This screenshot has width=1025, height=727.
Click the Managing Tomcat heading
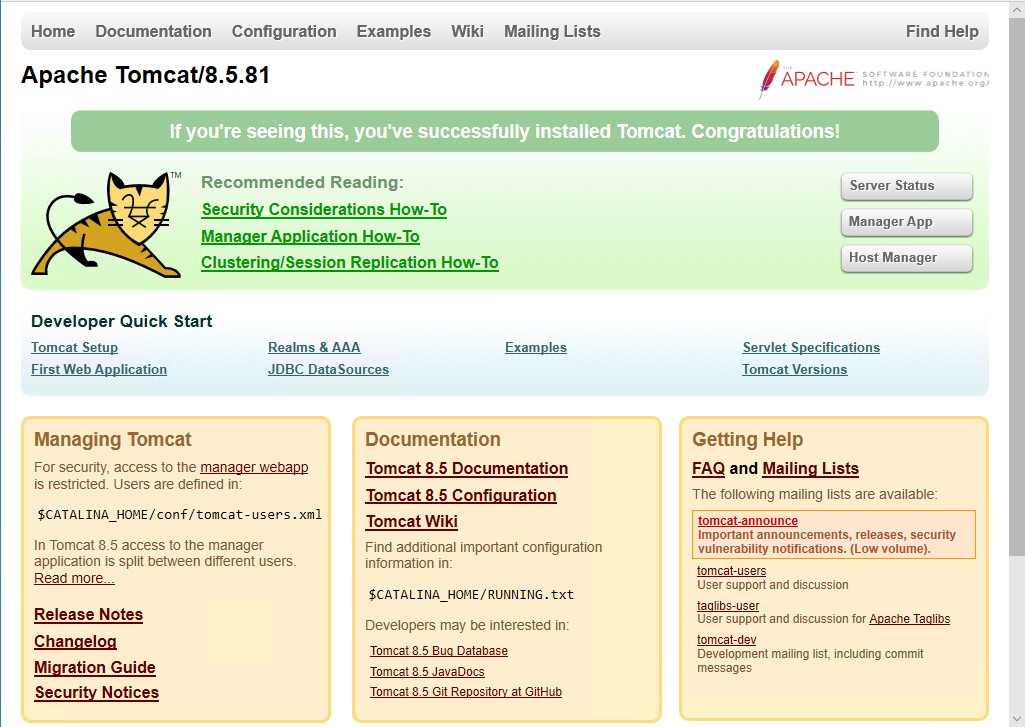[112, 439]
